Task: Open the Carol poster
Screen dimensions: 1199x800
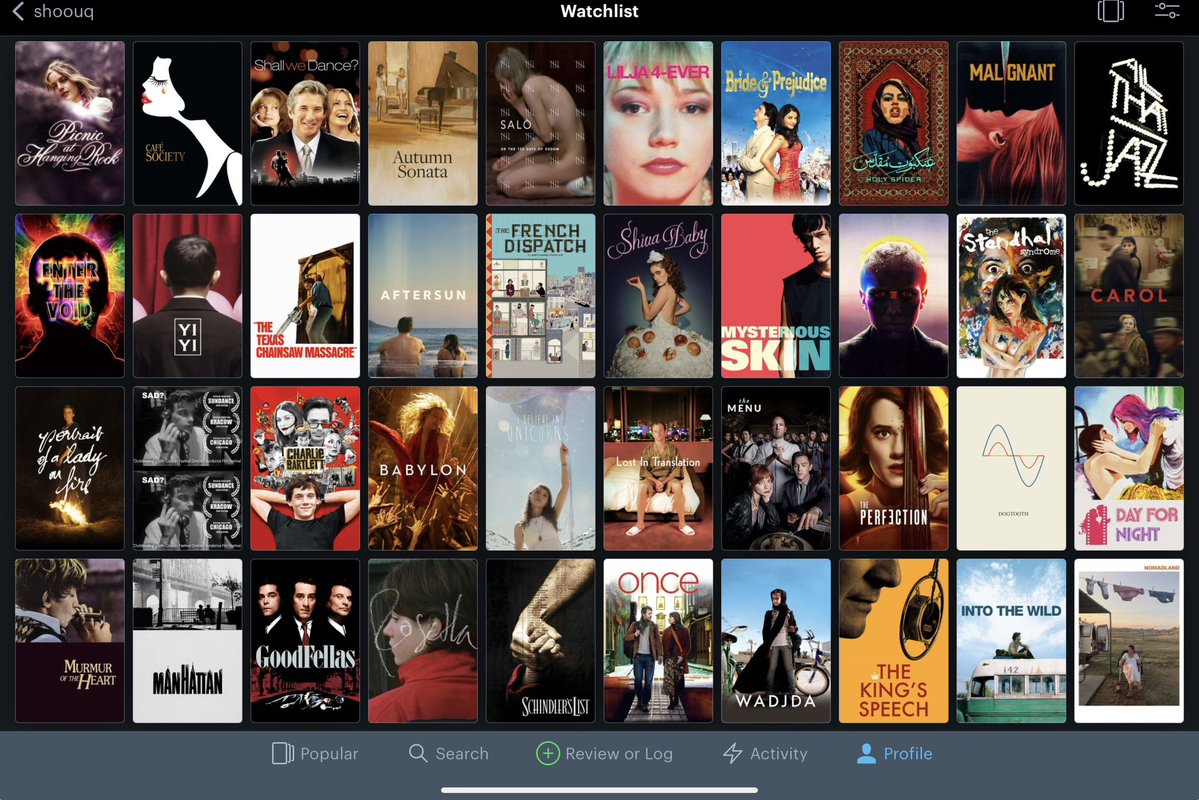Action: click(x=1129, y=296)
